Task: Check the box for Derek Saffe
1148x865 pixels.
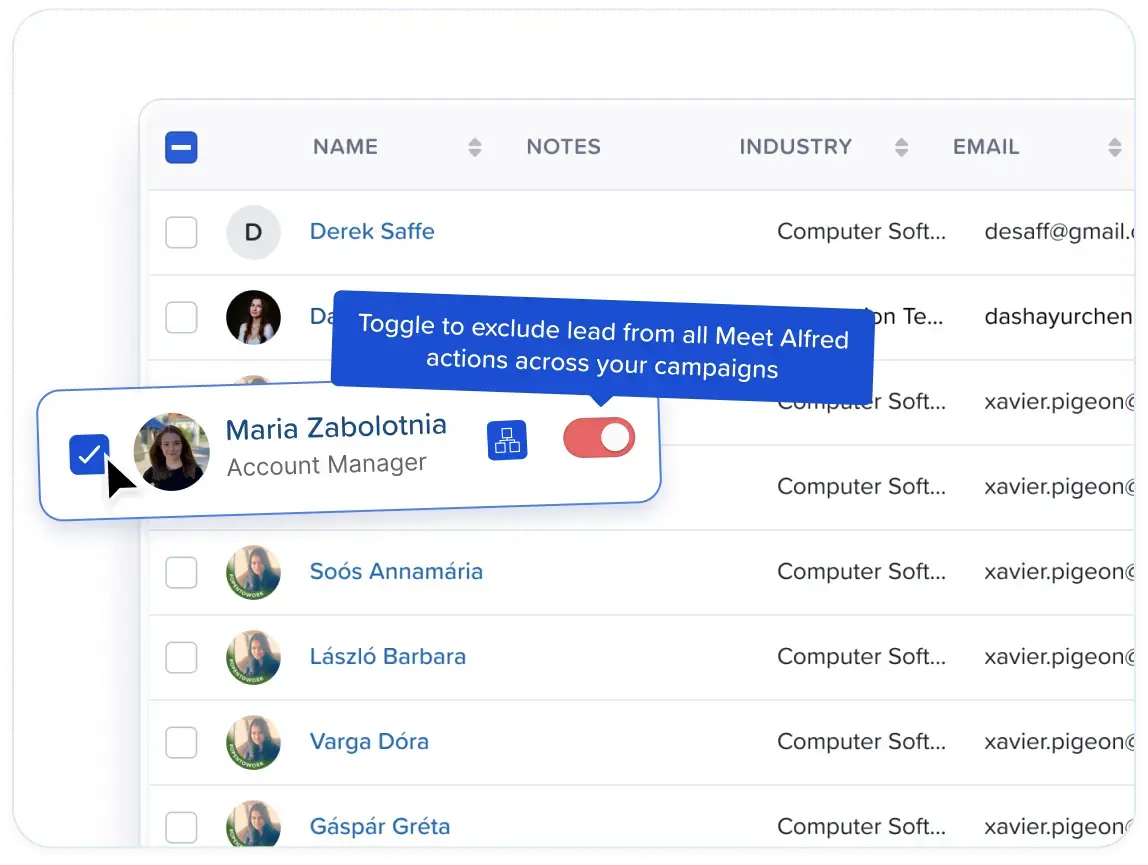Action: [181, 232]
